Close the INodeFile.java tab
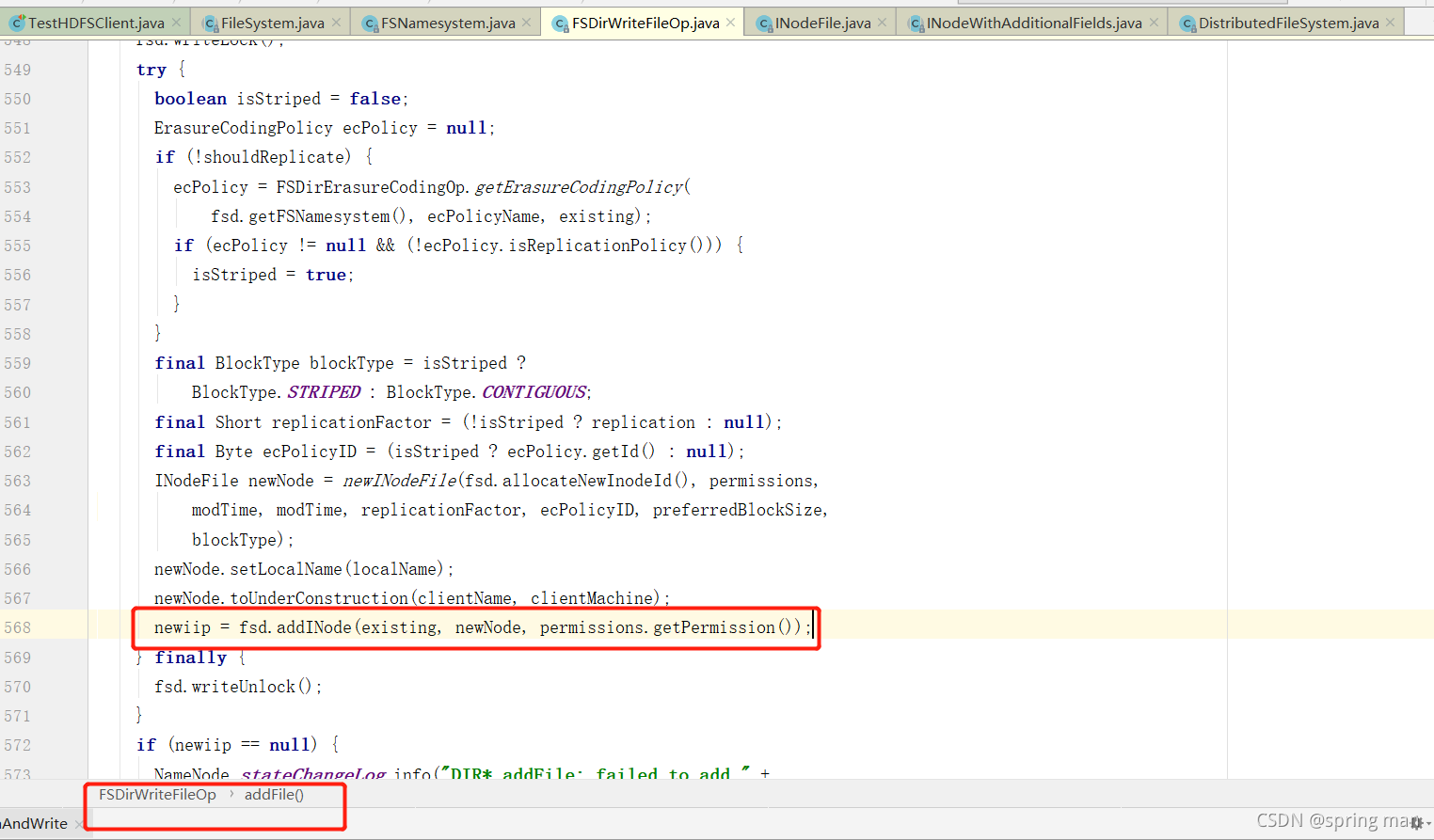The height and width of the screenshot is (840, 1434). 882,23
